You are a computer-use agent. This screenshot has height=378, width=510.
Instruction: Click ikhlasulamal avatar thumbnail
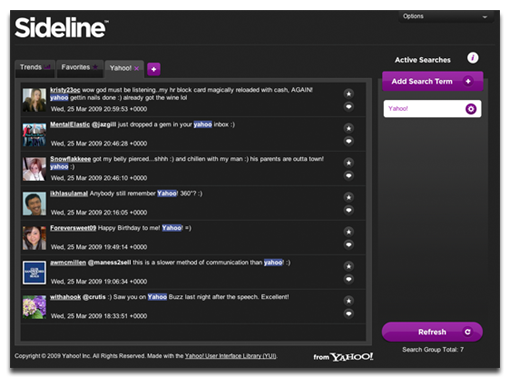click(x=34, y=204)
